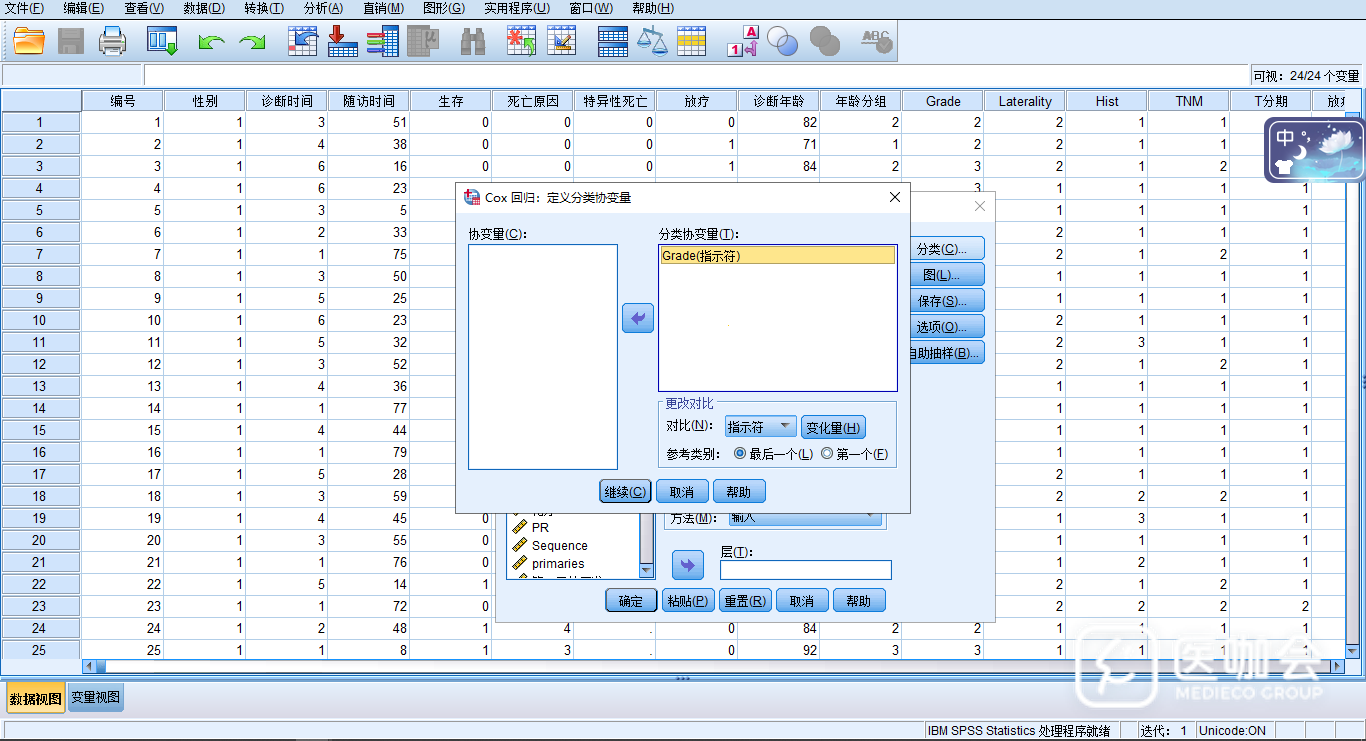Image resolution: width=1366 pixels, height=741 pixels.
Task: Click the 继续(C) button
Action: [626, 492]
